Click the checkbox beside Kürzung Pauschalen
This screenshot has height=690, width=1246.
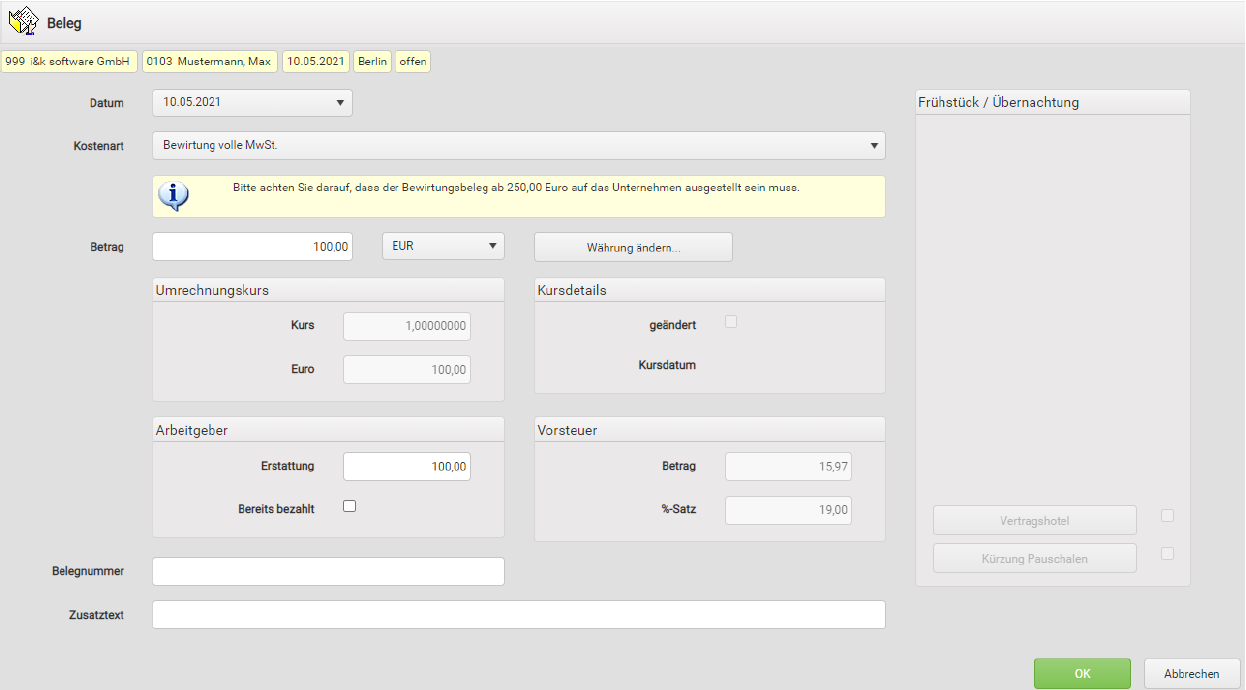click(x=1167, y=554)
